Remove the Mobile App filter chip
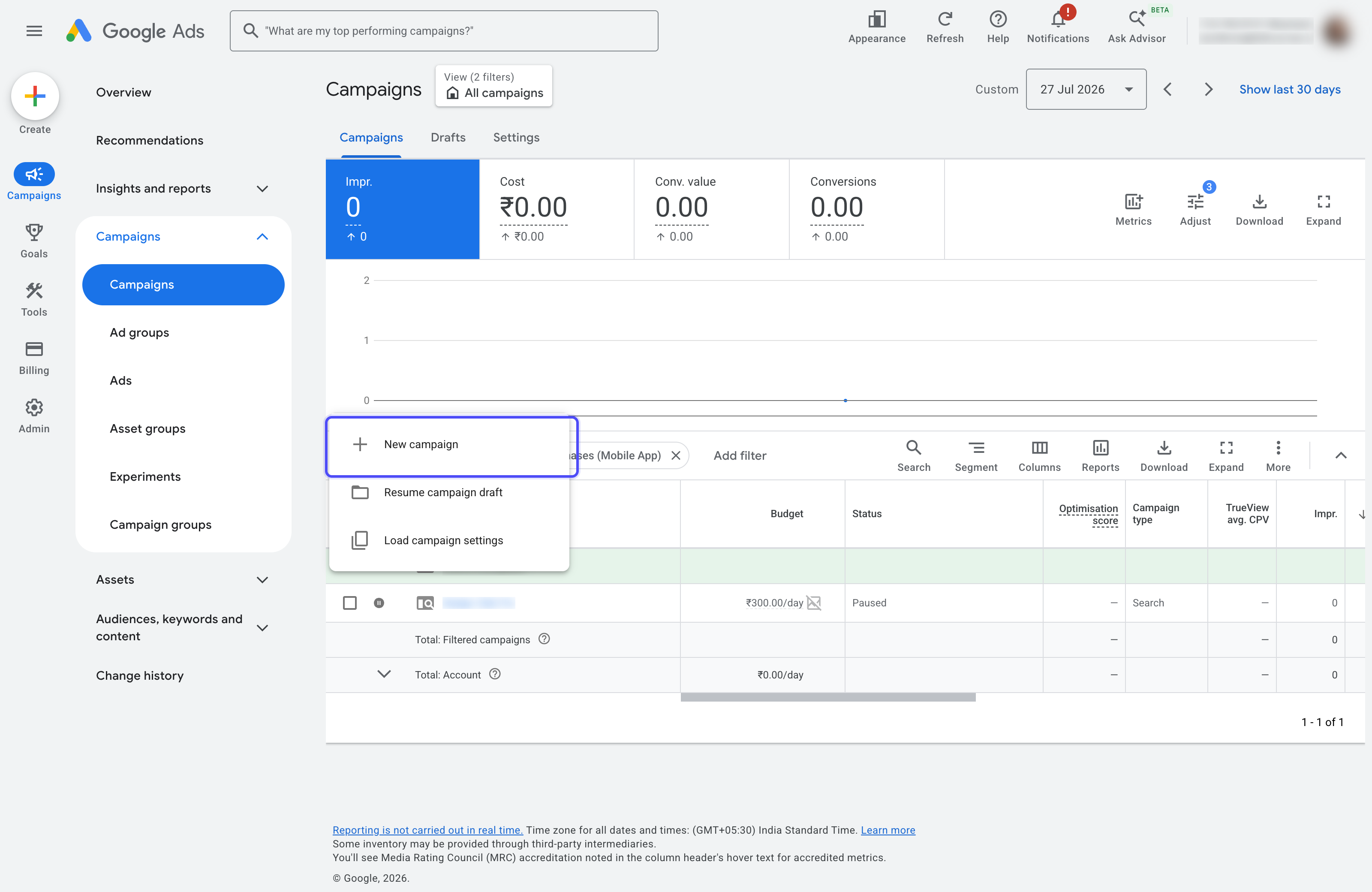 [x=676, y=455]
